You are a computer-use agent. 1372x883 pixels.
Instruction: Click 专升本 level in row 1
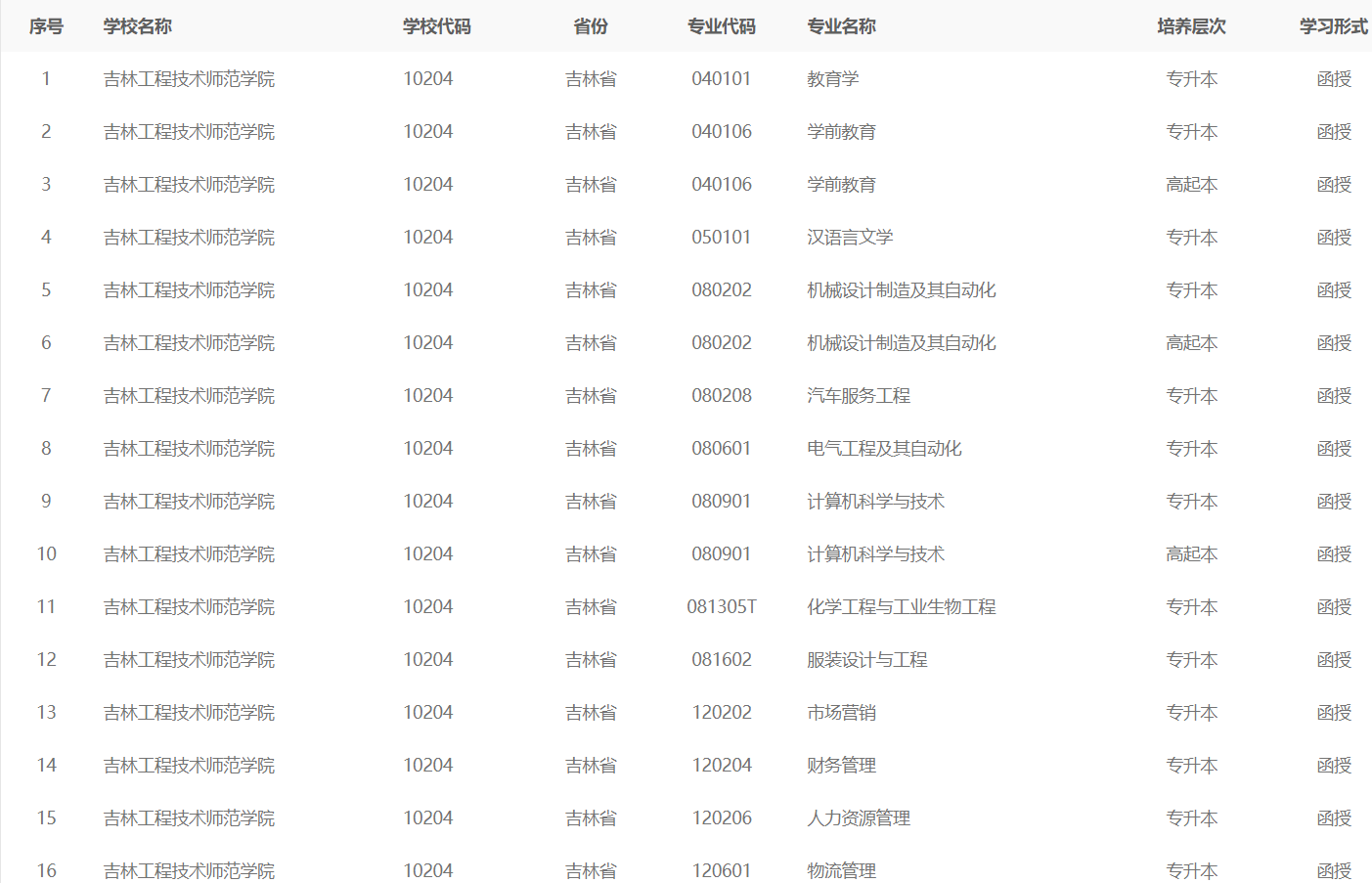pos(1192,79)
